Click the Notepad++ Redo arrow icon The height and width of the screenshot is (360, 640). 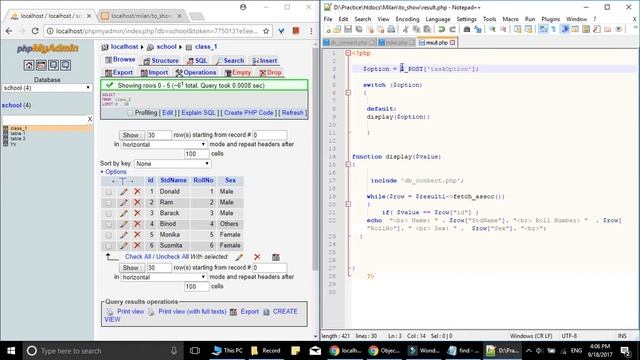pyautogui.click(x=452, y=29)
